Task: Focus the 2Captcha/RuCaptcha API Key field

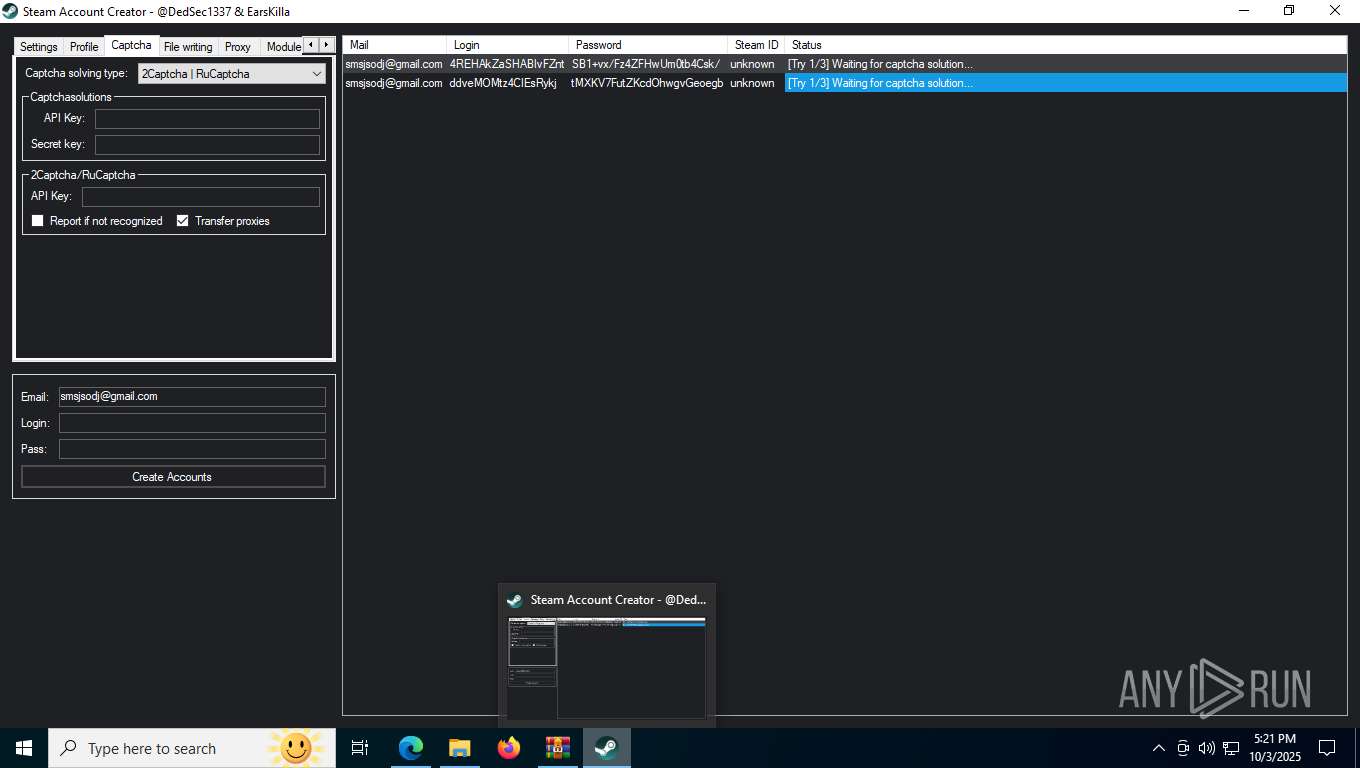Action: pos(201,197)
